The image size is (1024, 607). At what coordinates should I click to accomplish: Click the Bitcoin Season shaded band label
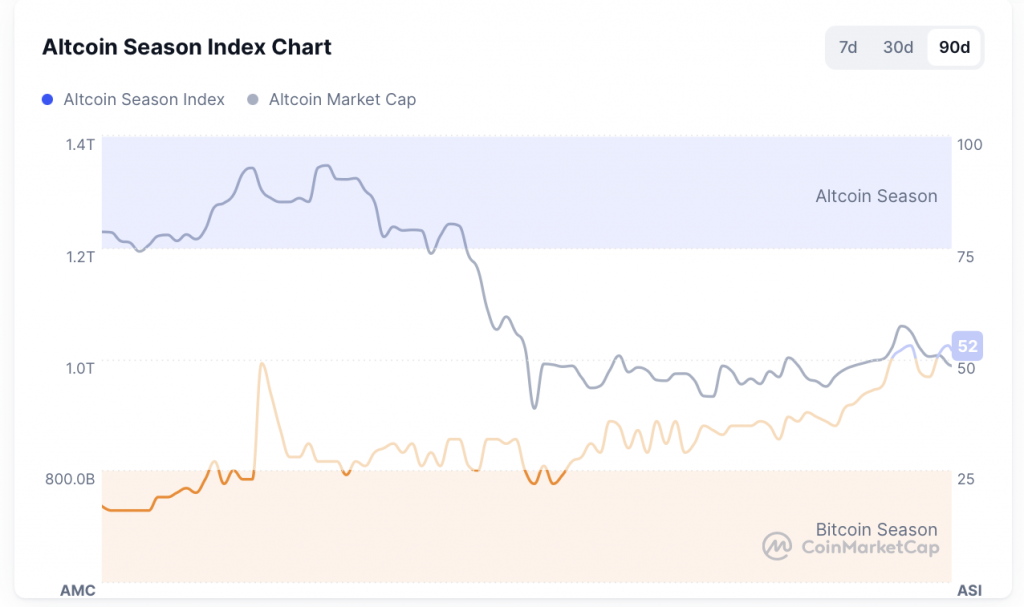(874, 529)
